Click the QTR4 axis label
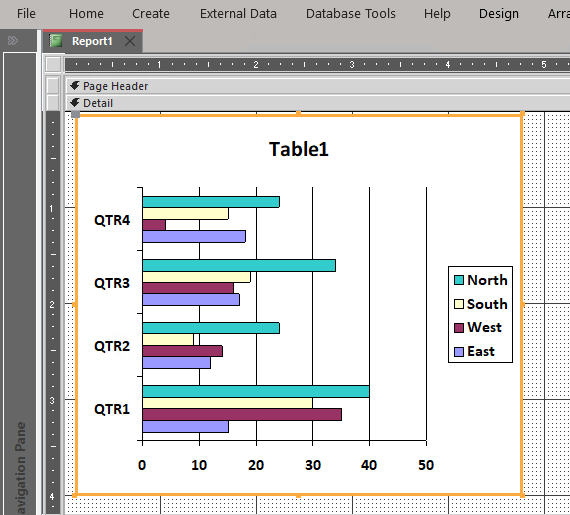 112,220
